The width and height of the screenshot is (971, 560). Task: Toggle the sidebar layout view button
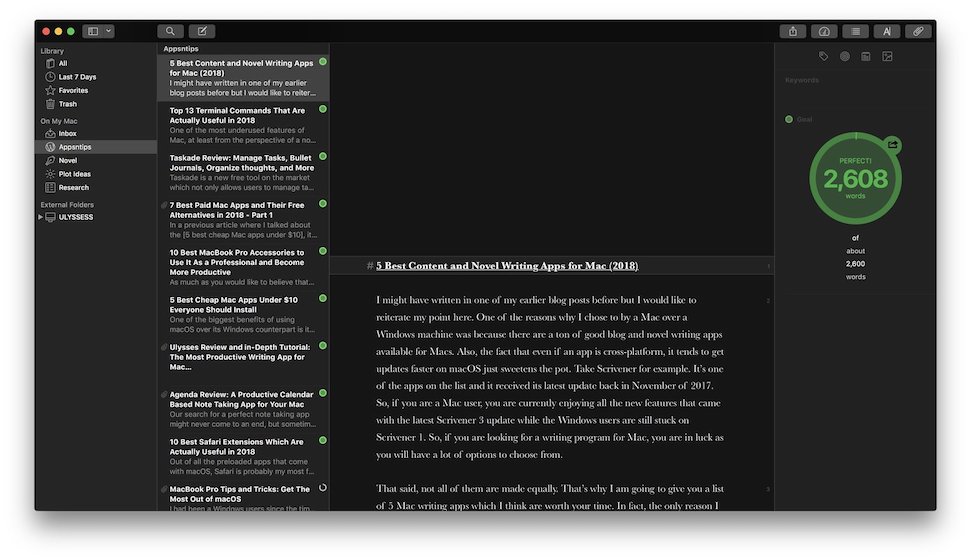point(93,31)
